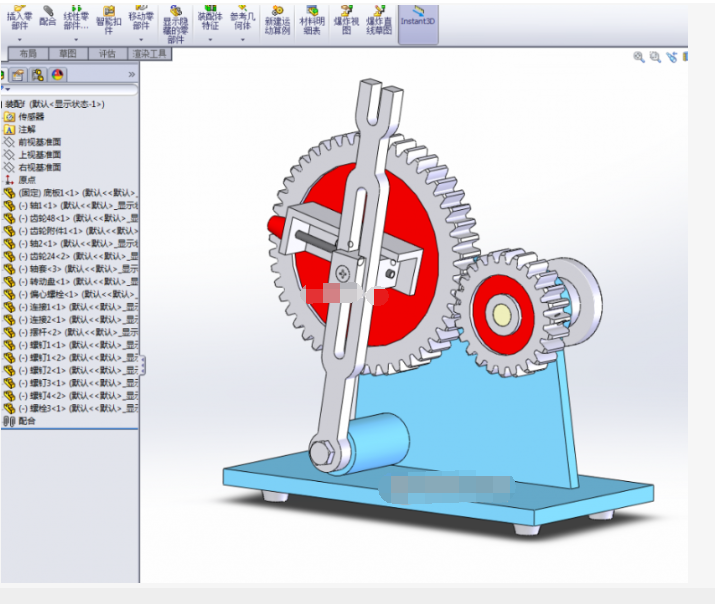This screenshot has width=715, height=604.
Task: Select the fixed 底板1<1> component
Action: tap(71, 193)
